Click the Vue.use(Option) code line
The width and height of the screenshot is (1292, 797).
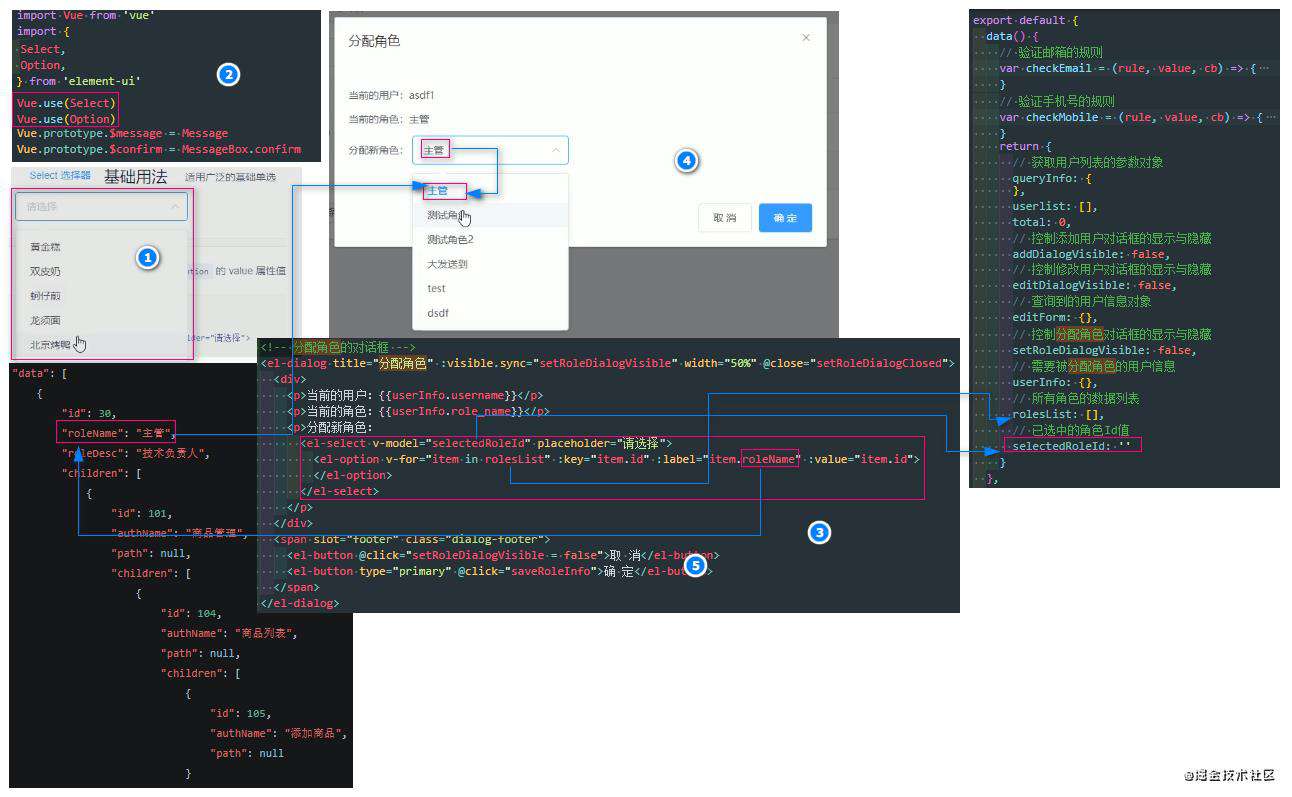[x=66, y=119]
